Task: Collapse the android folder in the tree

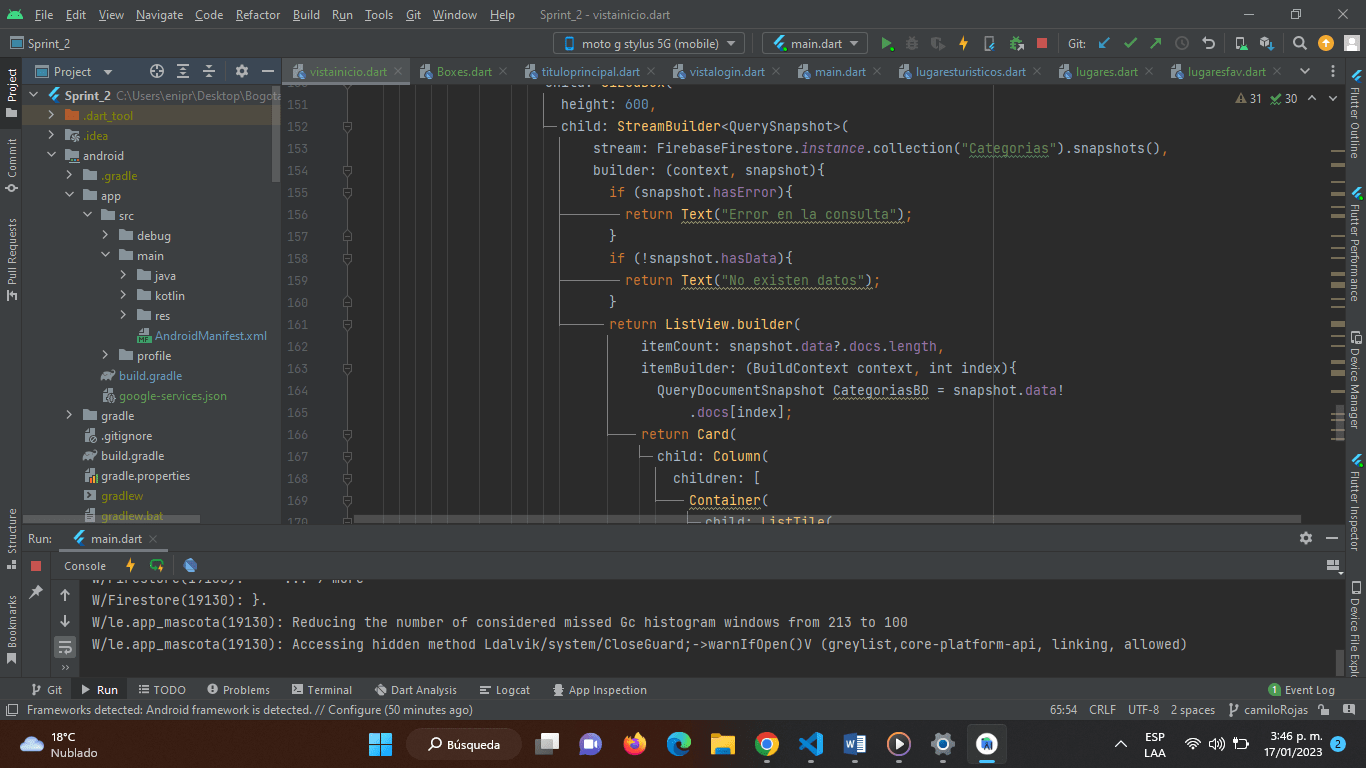Action: coord(52,156)
